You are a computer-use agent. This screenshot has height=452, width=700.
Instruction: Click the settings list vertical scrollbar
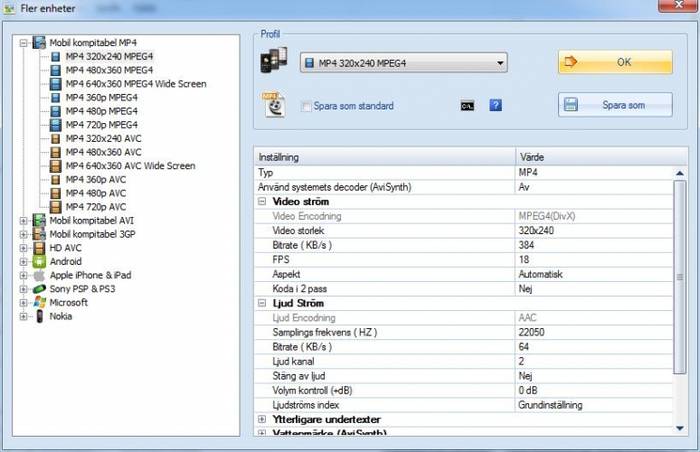(x=680, y=300)
